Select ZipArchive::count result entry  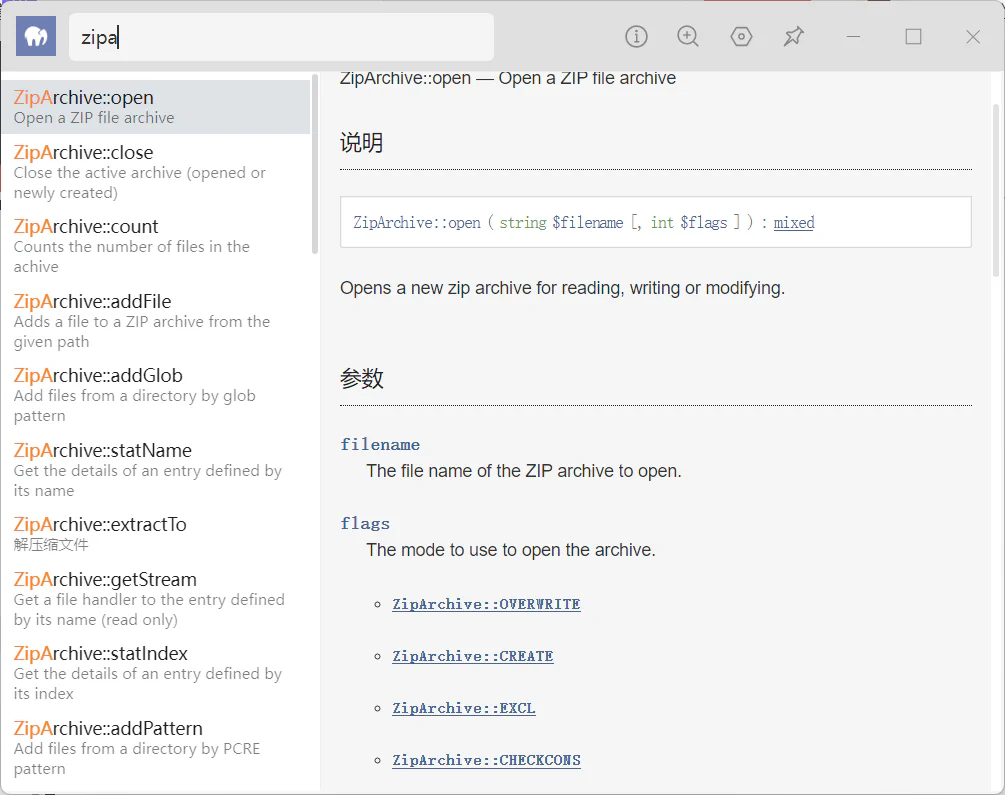156,246
